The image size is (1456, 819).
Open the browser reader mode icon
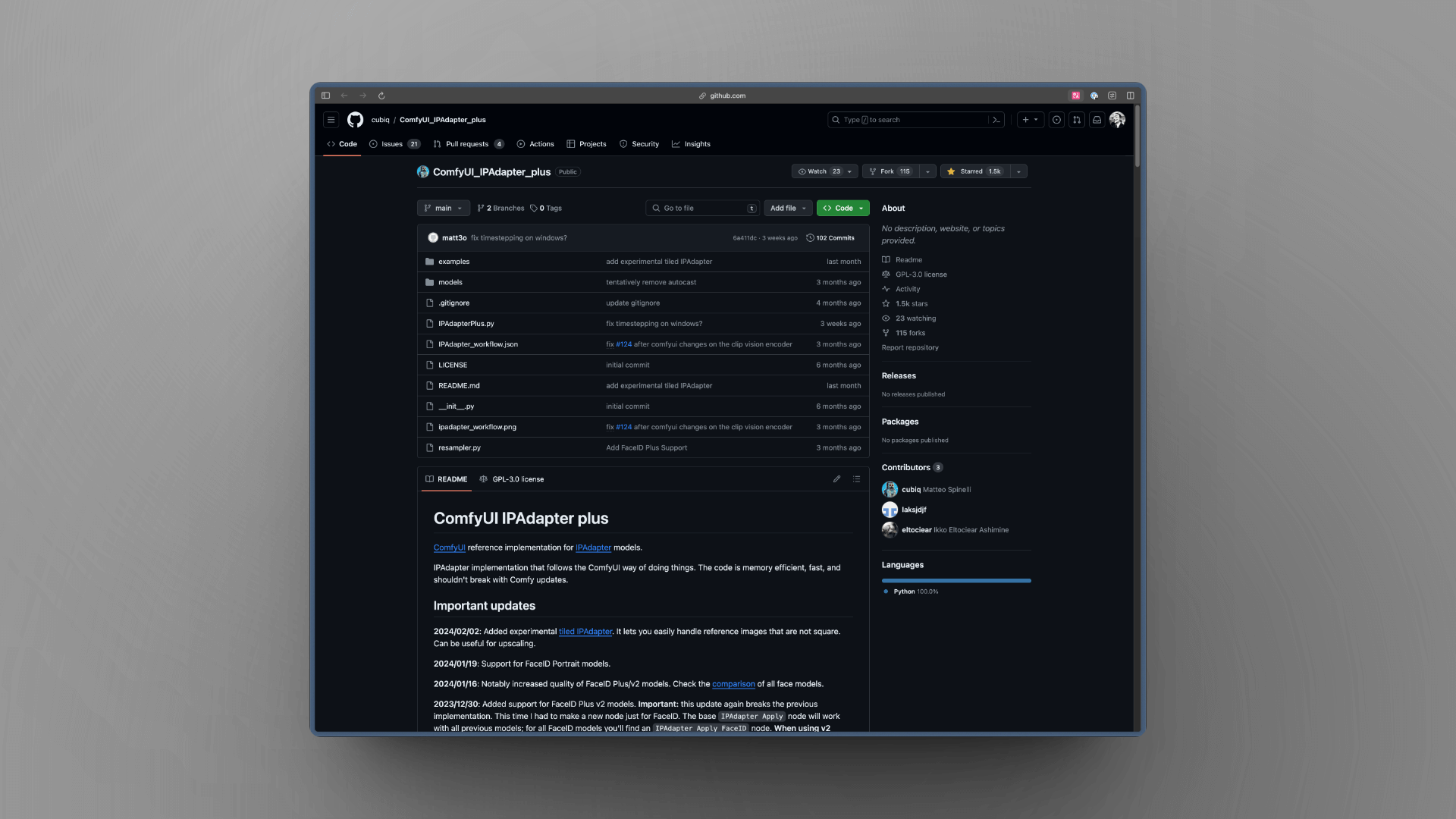point(1112,96)
